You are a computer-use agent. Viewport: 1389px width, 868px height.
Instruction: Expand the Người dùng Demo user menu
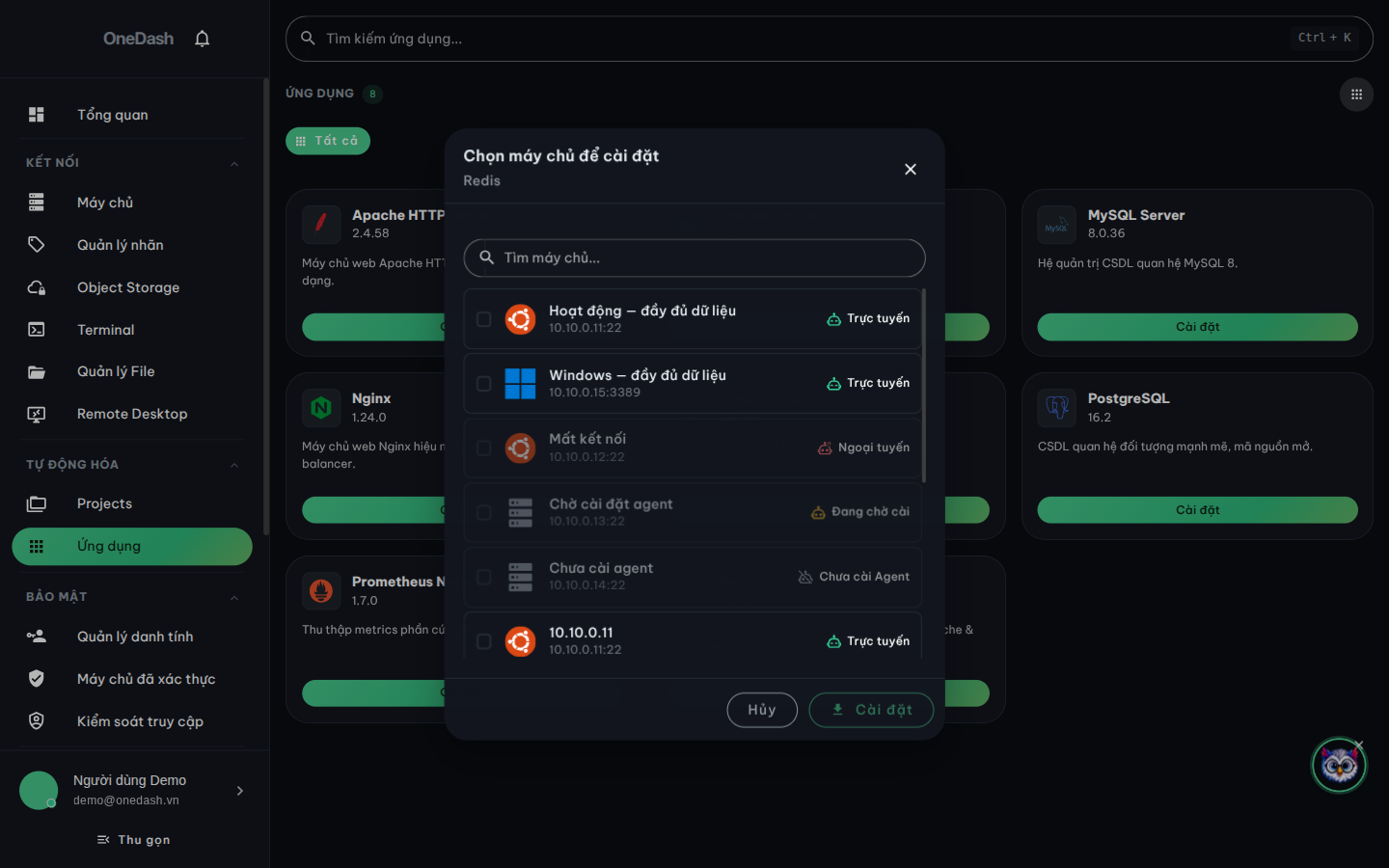pos(240,791)
